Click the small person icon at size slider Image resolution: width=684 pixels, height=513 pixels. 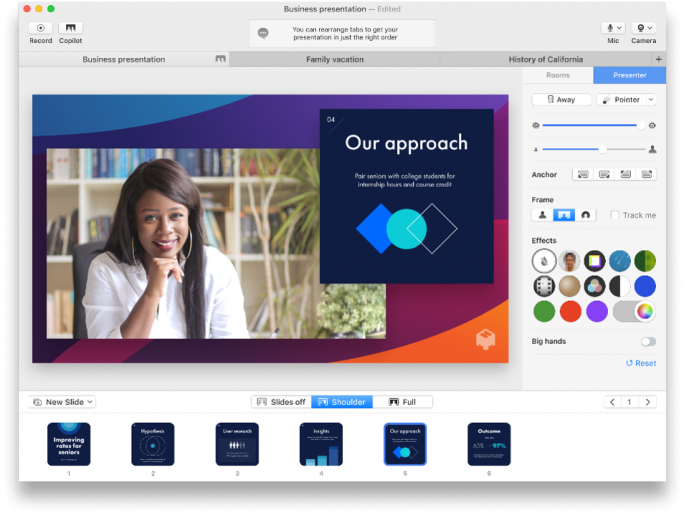point(536,150)
